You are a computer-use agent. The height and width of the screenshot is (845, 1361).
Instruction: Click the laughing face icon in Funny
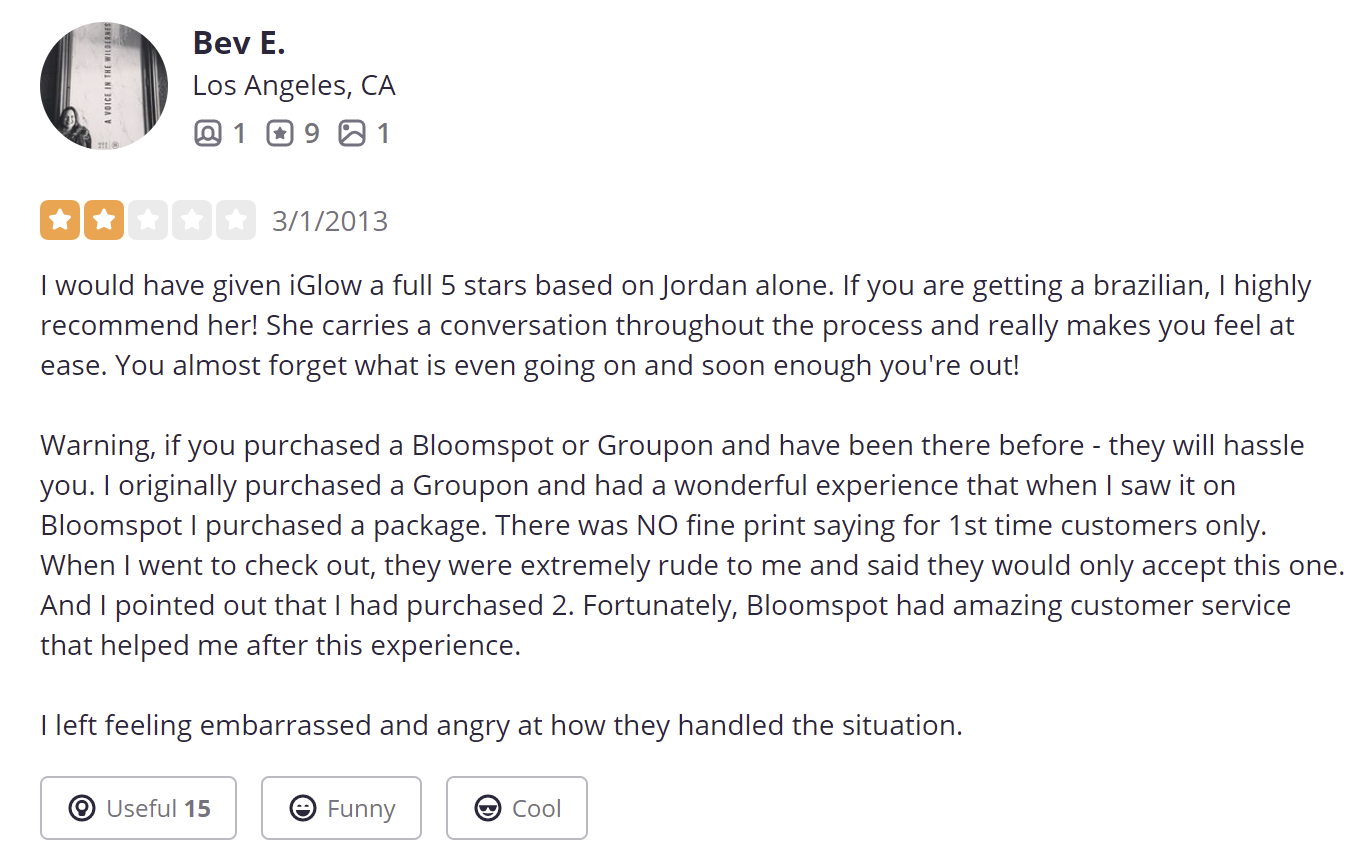coord(302,808)
